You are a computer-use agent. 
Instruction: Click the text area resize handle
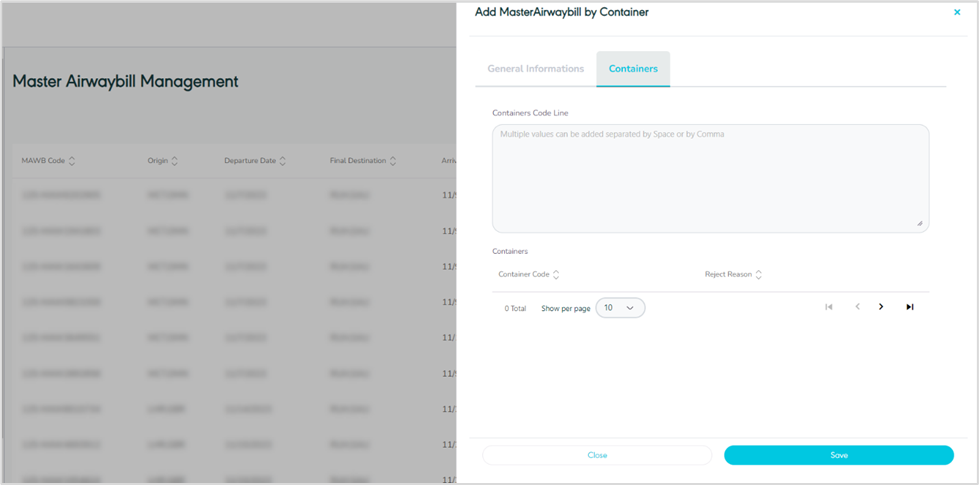(920, 224)
